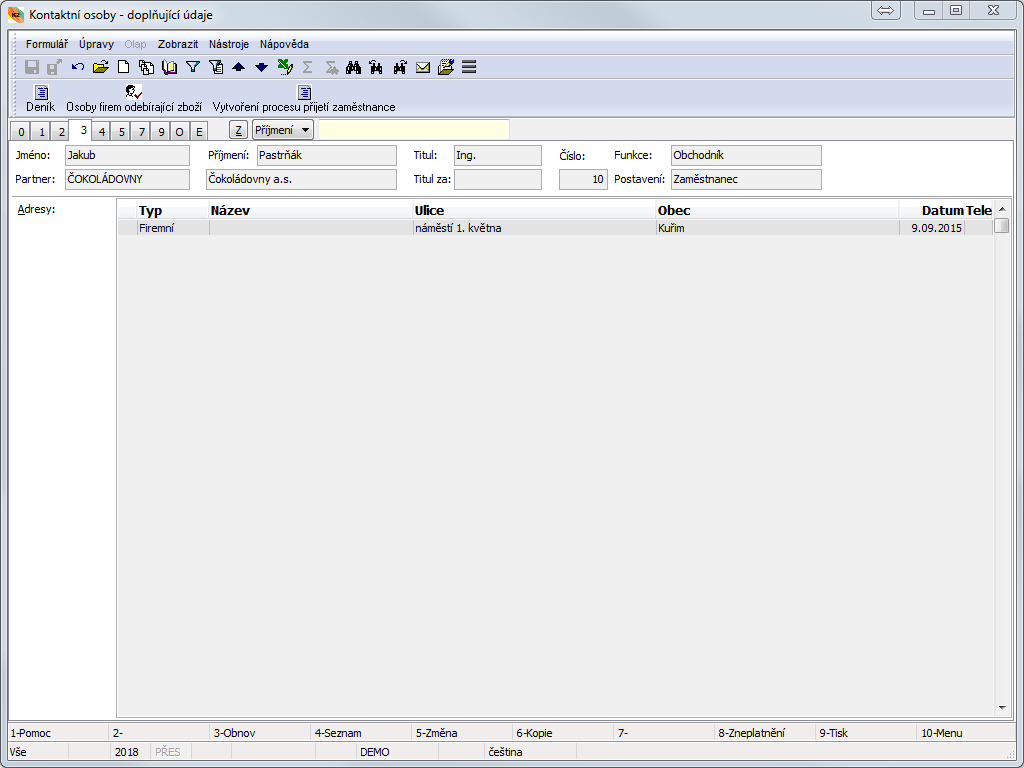
Task: Click the open folder toolbar icon
Action: click(x=100, y=67)
